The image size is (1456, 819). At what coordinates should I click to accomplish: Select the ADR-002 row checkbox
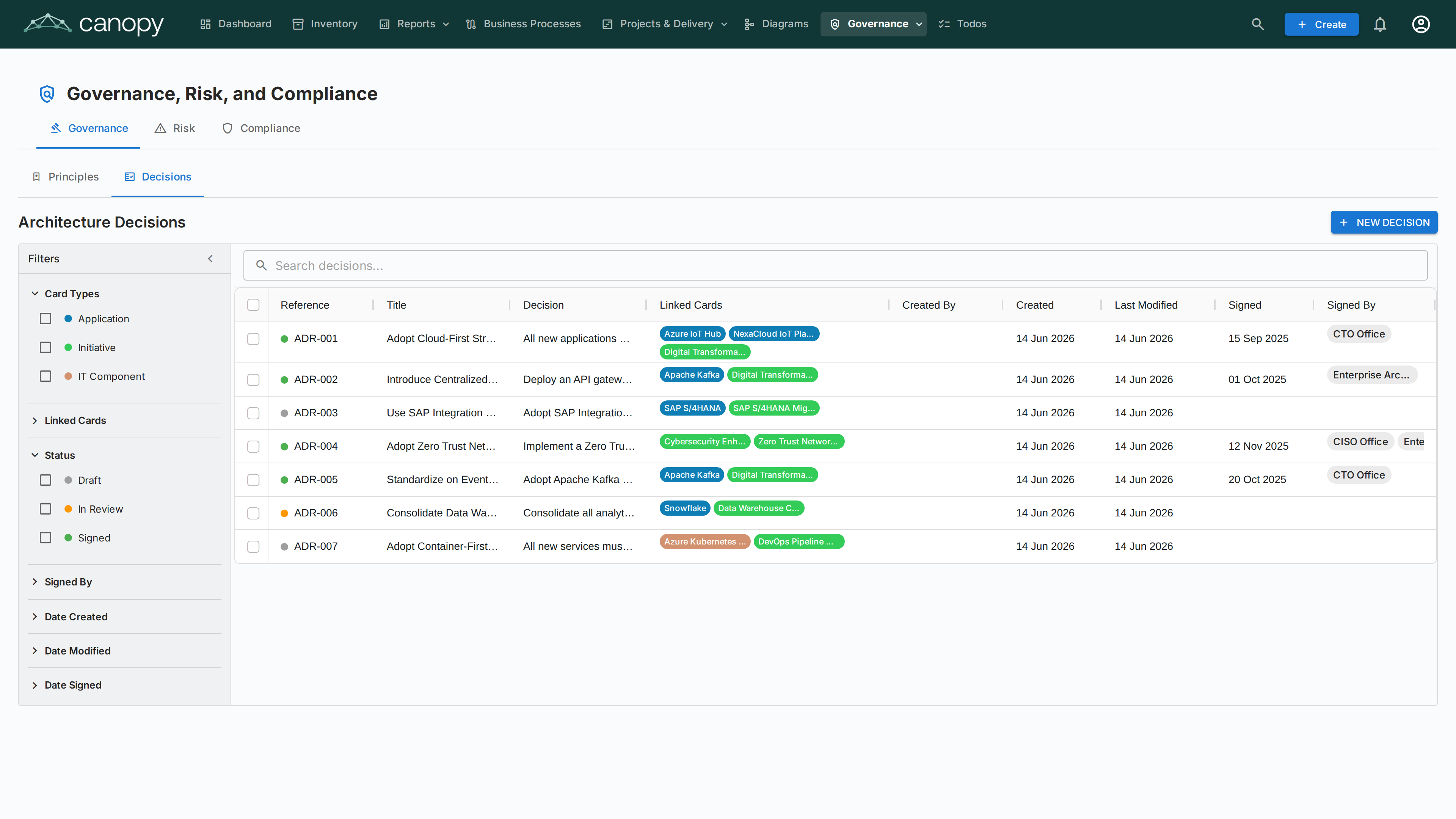tap(253, 380)
